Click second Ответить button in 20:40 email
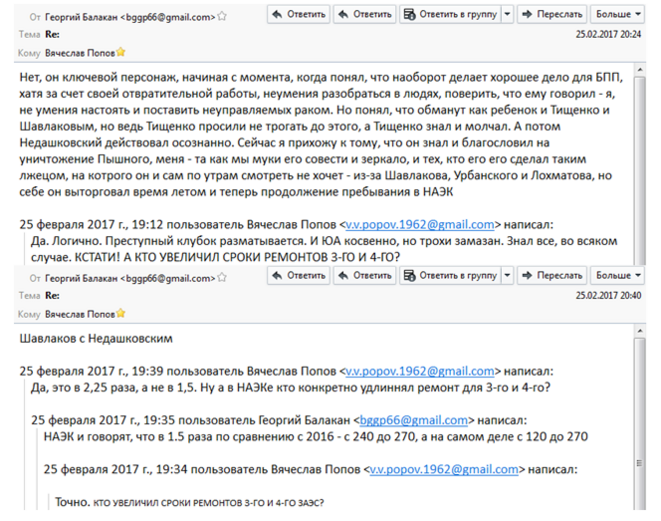The image size is (661, 521). pyautogui.click(x=365, y=276)
